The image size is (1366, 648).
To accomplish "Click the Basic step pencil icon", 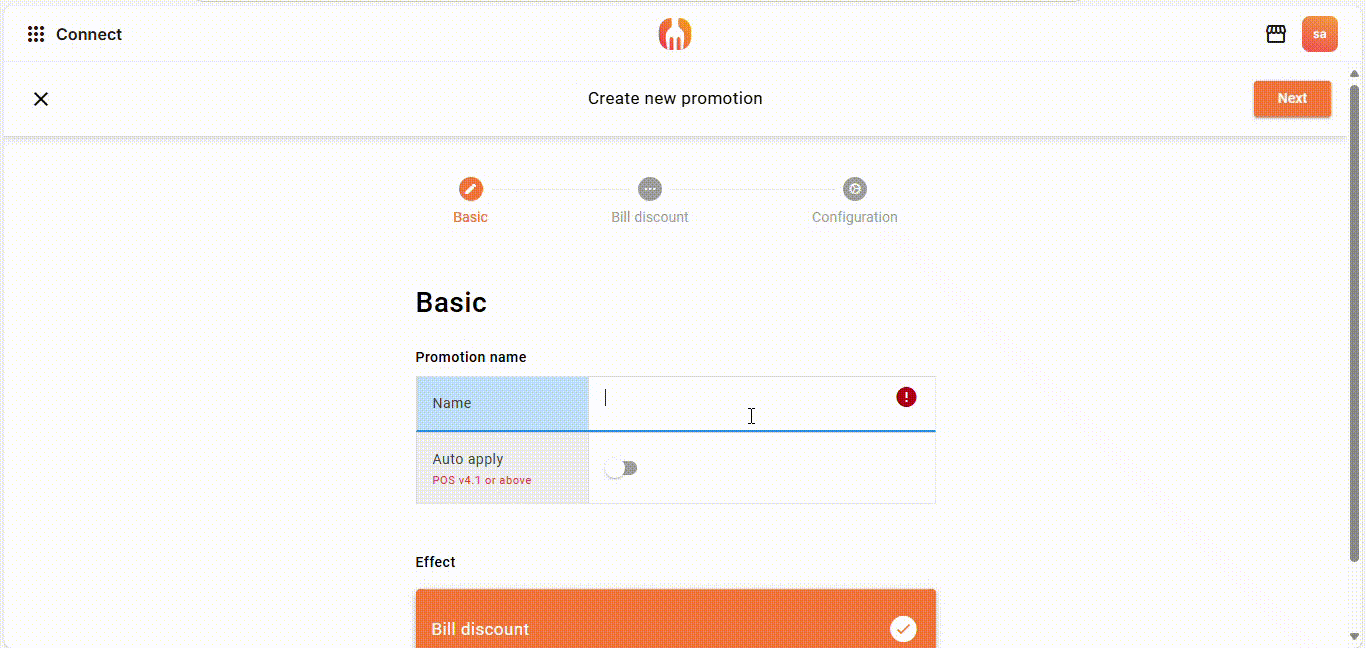I will [x=470, y=189].
